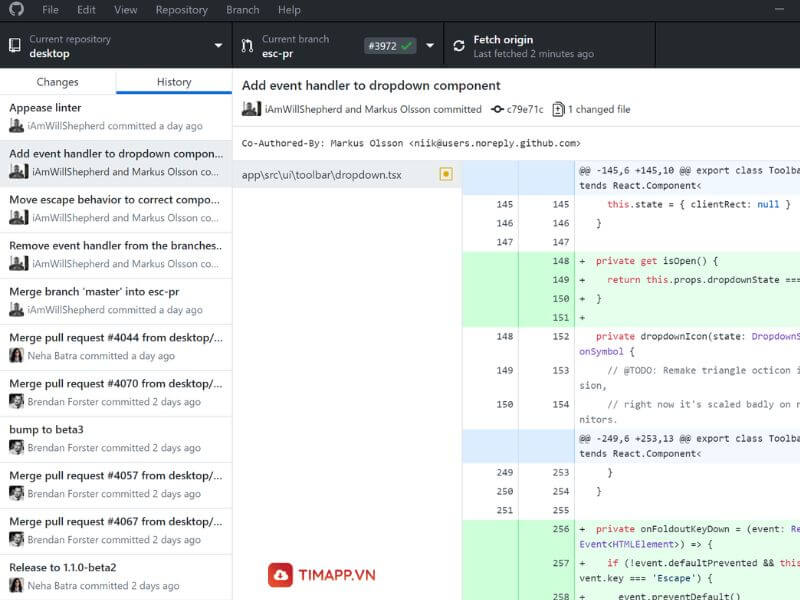Click the '1 changed file' label
800x600 pixels.
pyautogui.click(x=599, y=109)
